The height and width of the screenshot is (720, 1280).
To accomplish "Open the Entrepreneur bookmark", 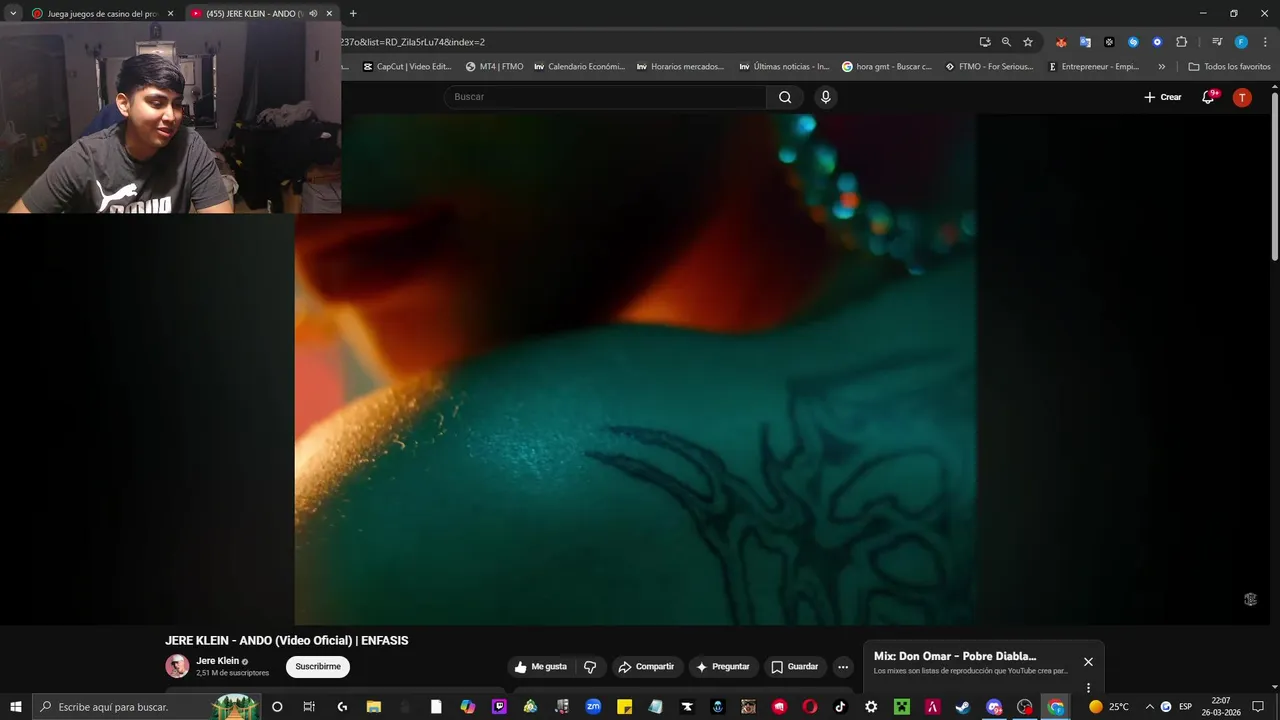I will point(1093,67).
